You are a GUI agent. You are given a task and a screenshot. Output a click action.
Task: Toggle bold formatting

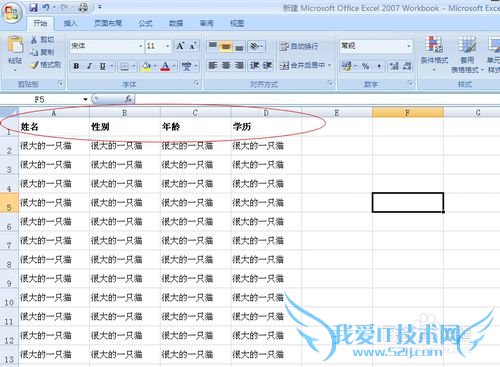click(76, 66)
